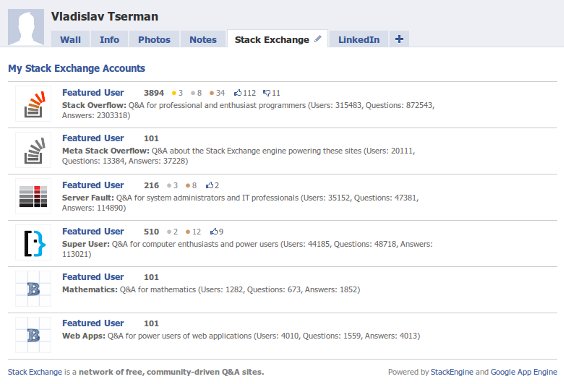Click the reputation score 3894
The width and height of the screenshot is (564, 384).
tap(154, 93)
